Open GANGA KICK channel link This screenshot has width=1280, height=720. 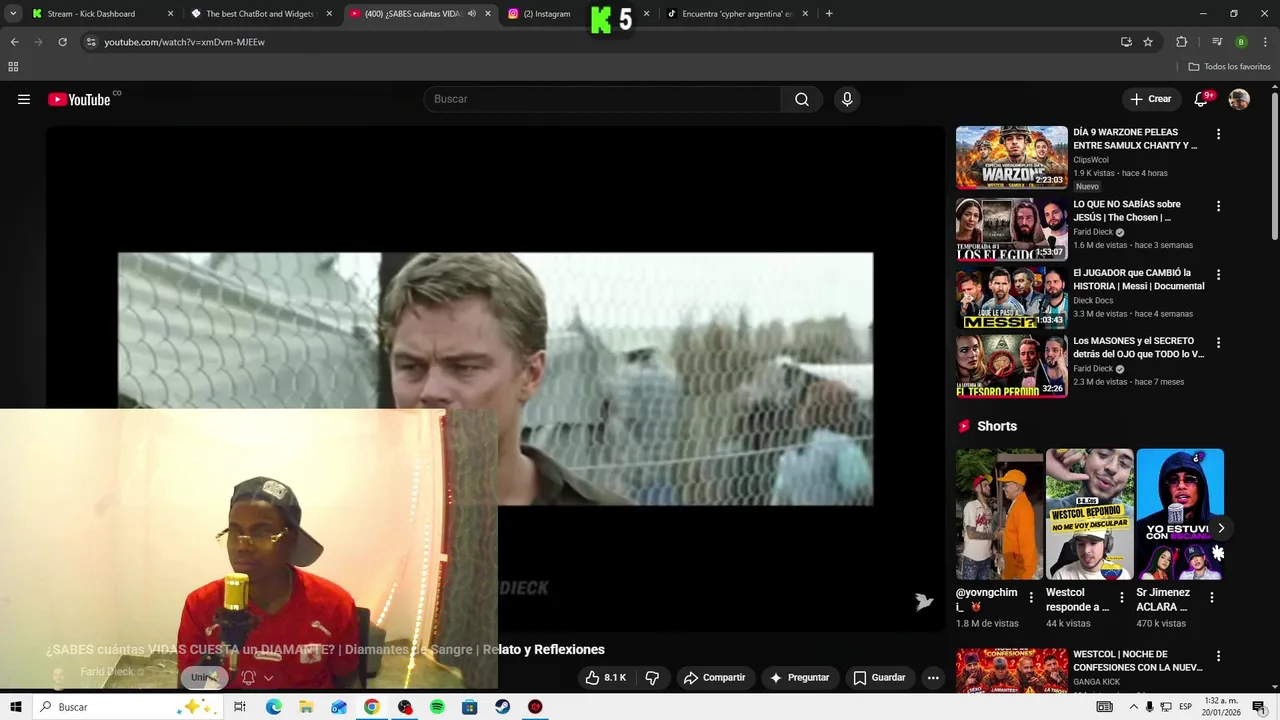1097,682
